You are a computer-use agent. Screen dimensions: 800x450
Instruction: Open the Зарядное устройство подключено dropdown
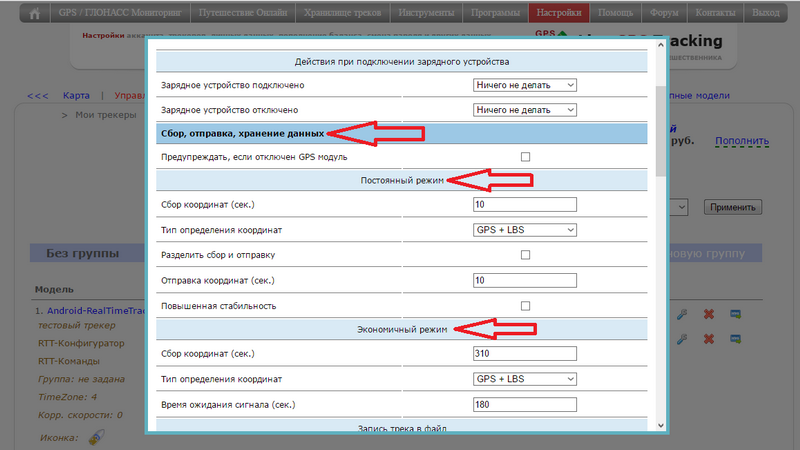525,85
